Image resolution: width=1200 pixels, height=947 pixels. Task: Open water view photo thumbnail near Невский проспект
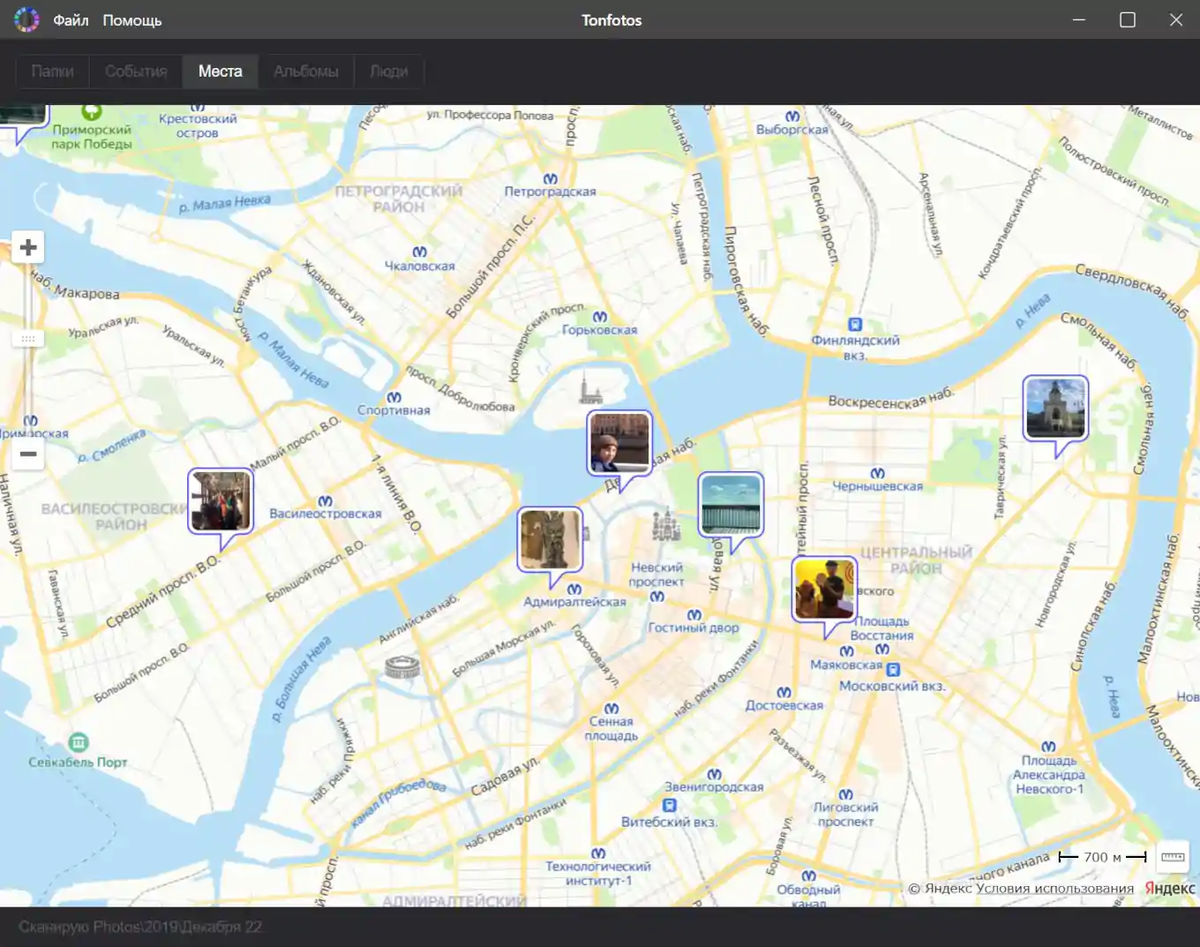(730, 504)
